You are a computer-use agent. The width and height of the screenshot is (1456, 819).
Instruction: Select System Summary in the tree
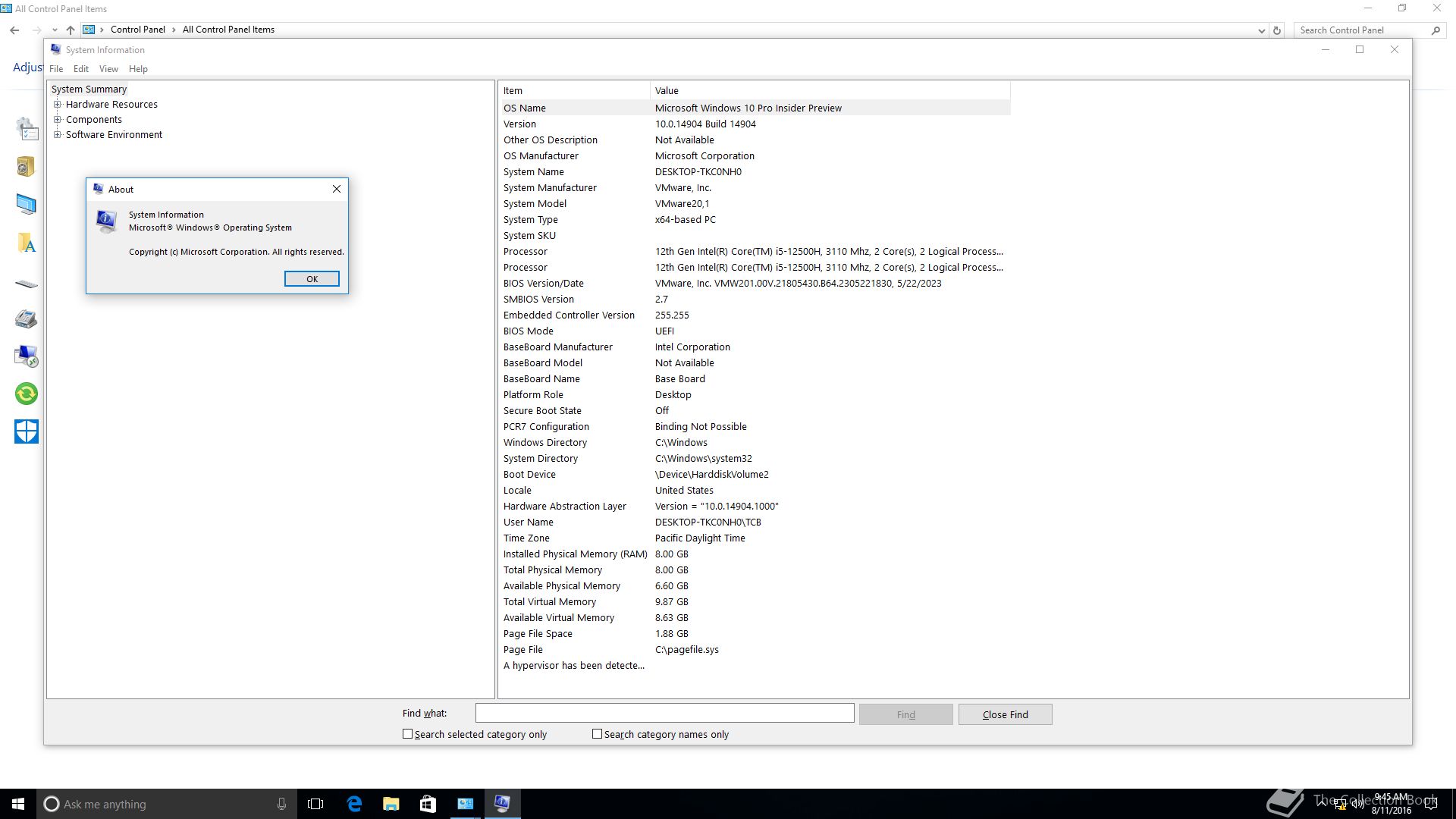point(89,89)
